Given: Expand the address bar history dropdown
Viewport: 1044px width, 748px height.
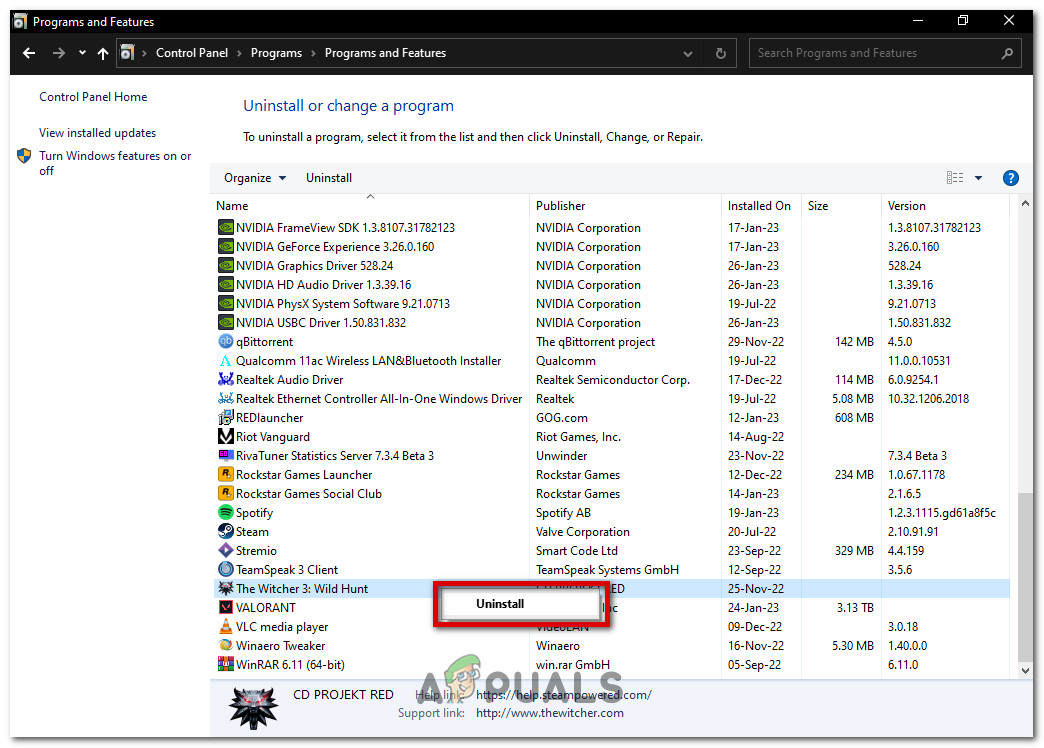Looking at the screenshot, I should pos(688,53).
